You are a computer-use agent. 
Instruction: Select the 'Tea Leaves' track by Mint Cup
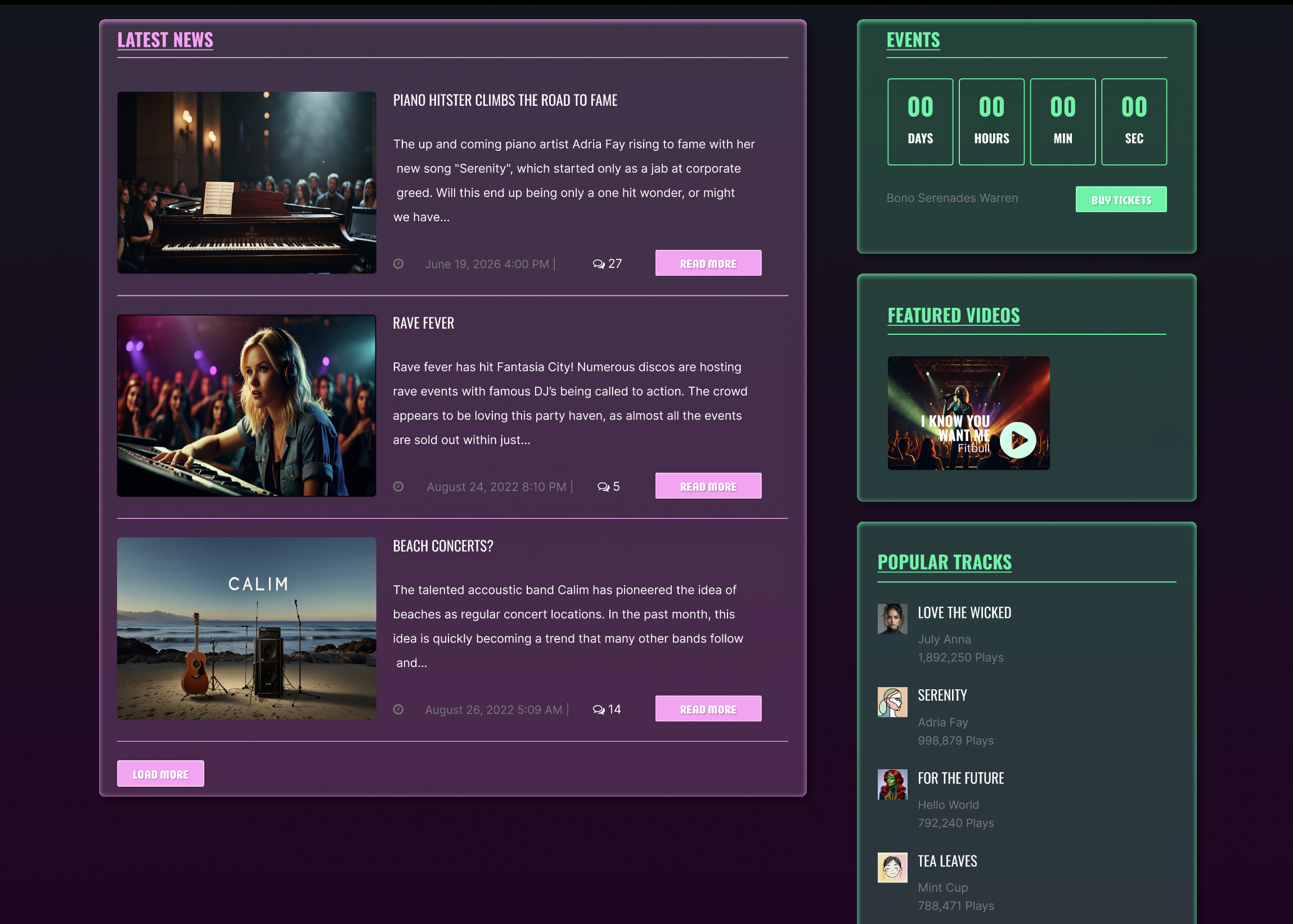click(x=946, y=862)
